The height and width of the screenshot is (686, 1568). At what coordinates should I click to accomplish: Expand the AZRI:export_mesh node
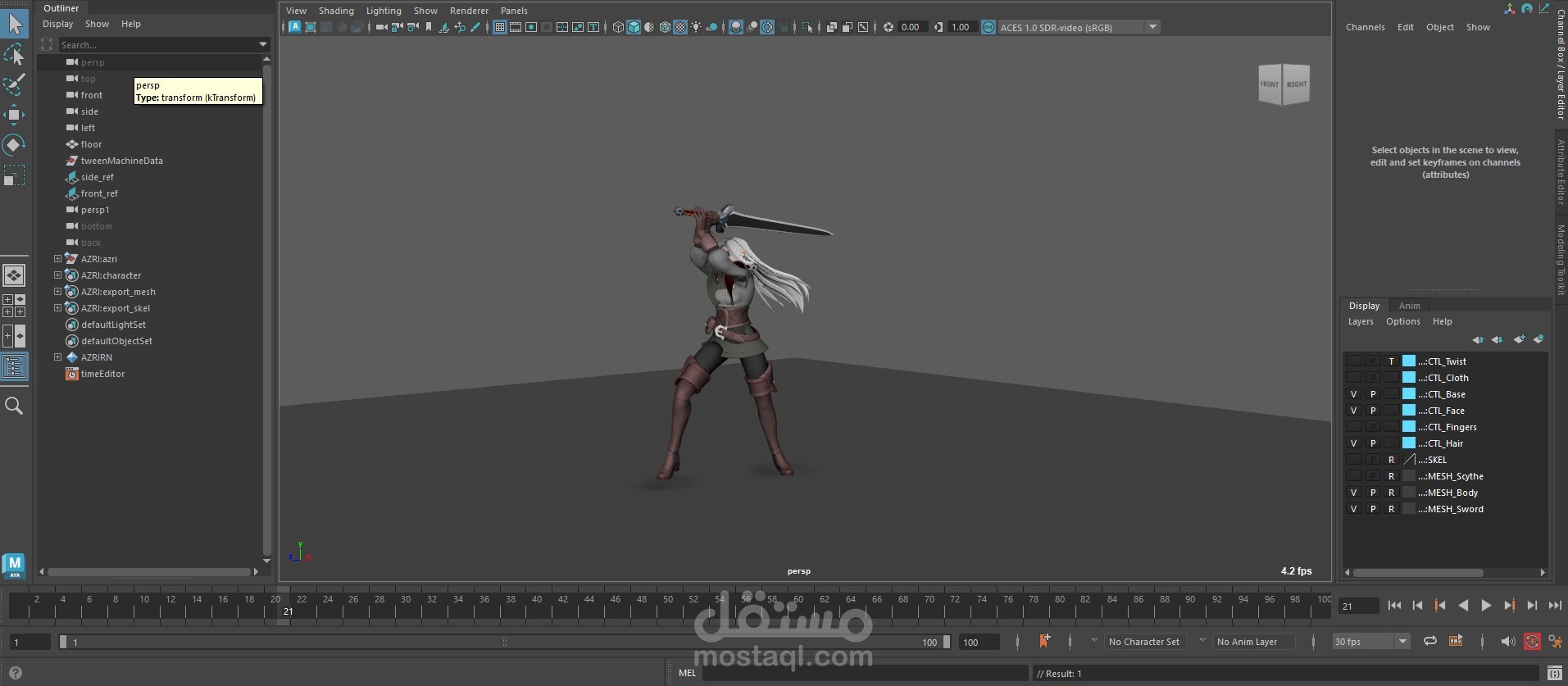(x=57, y=292)
